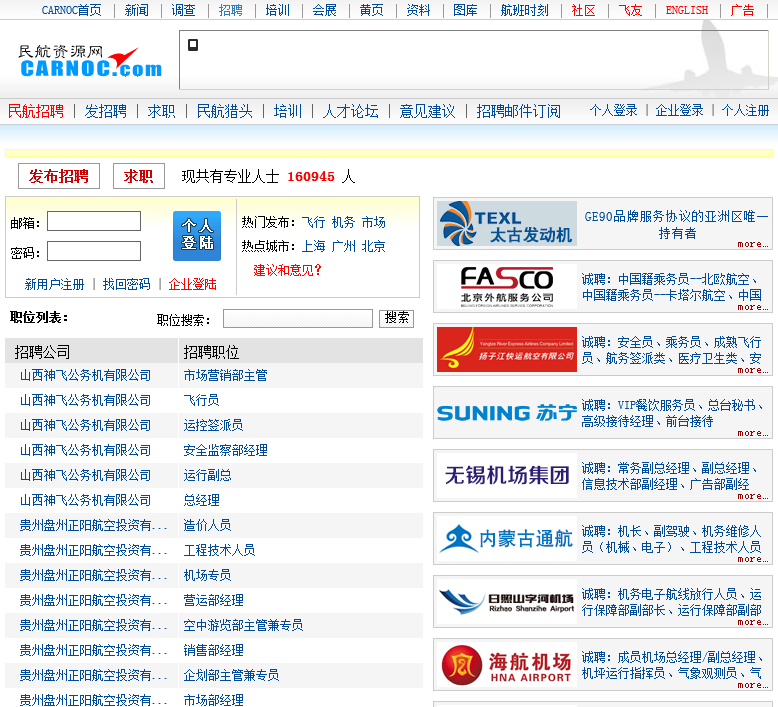
Task: Open the 无锡机场集团 logo banner
Action: [x=507, y=475]
